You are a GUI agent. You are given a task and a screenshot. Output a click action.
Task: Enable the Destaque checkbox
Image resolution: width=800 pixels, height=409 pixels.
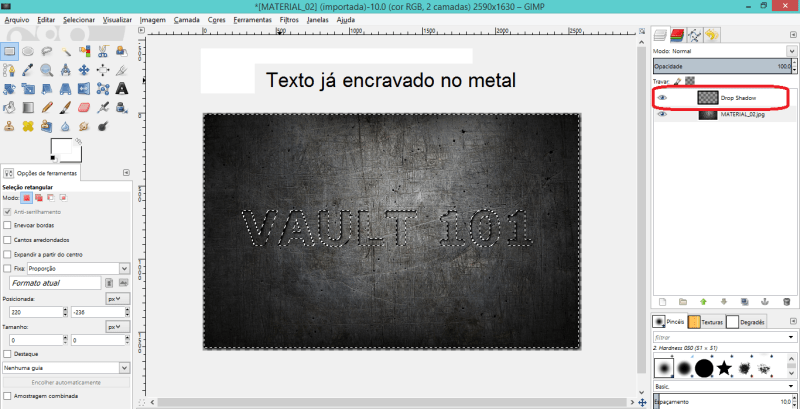(x=7, y=353)
